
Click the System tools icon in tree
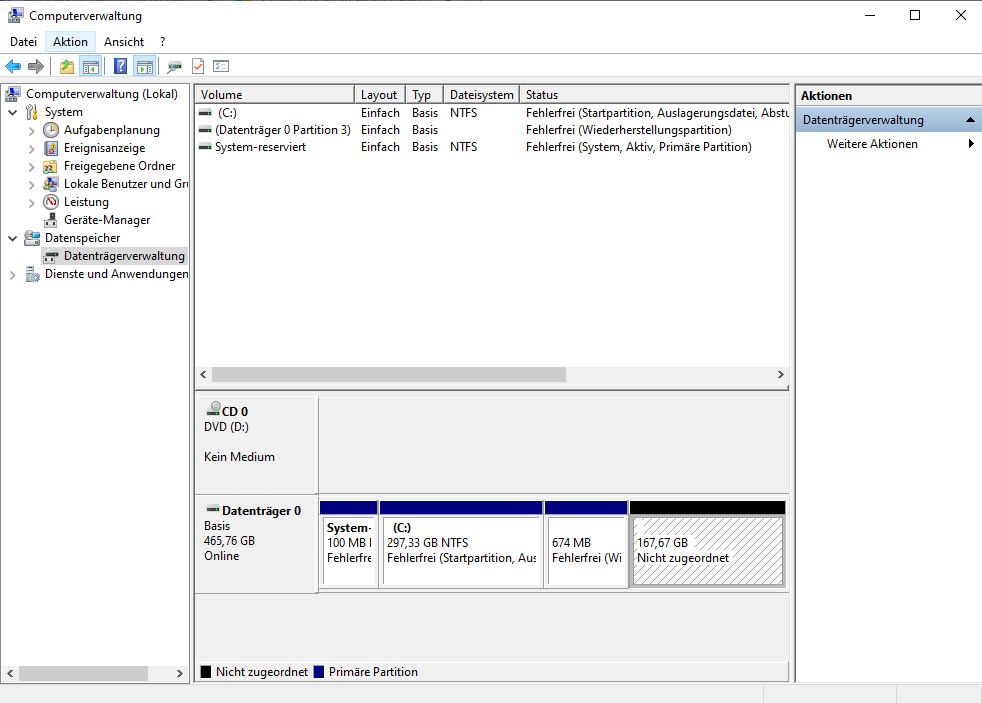tap(32, 112)
